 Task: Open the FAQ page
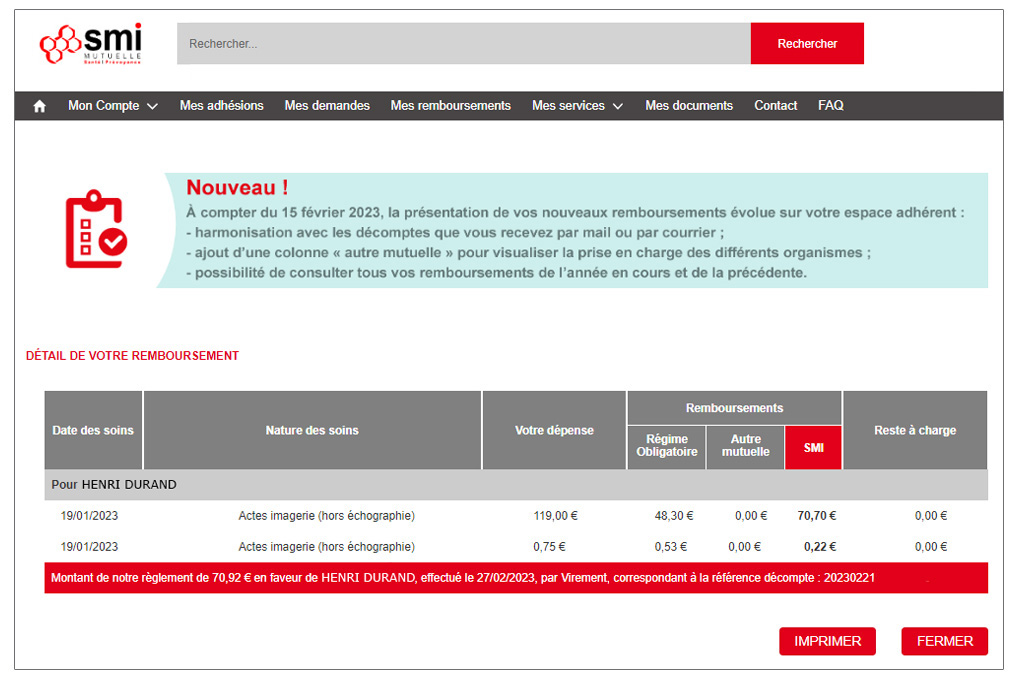pyautogui.click(x=830, y=106)
